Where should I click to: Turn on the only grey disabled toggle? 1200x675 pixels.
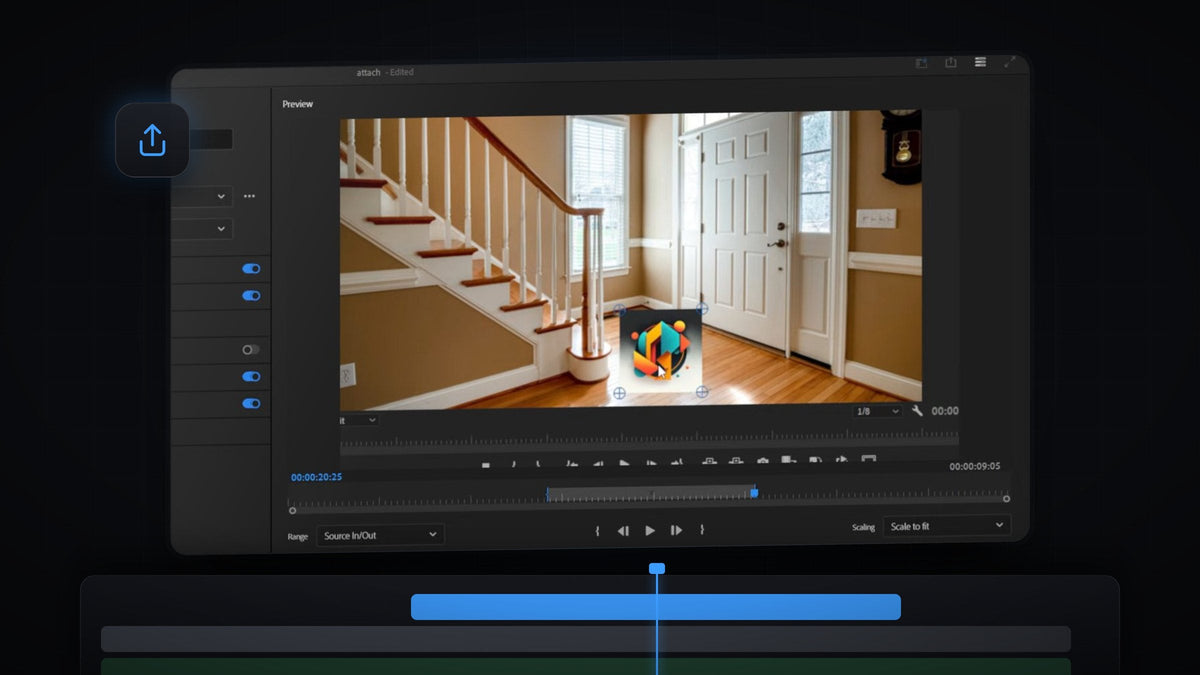click(251, 350)
